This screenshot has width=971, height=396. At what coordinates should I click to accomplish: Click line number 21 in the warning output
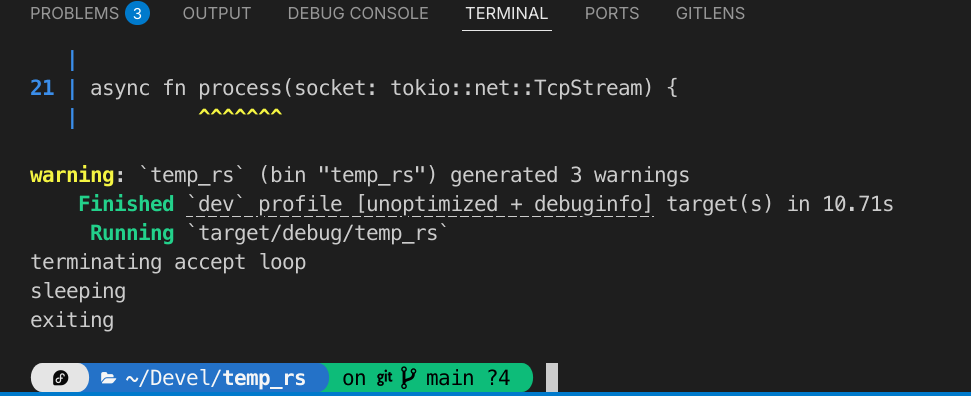click(42, 88)
